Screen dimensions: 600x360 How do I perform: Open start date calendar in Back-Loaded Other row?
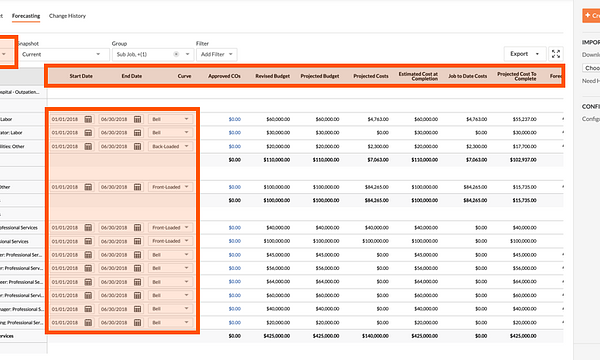[88, 147]
